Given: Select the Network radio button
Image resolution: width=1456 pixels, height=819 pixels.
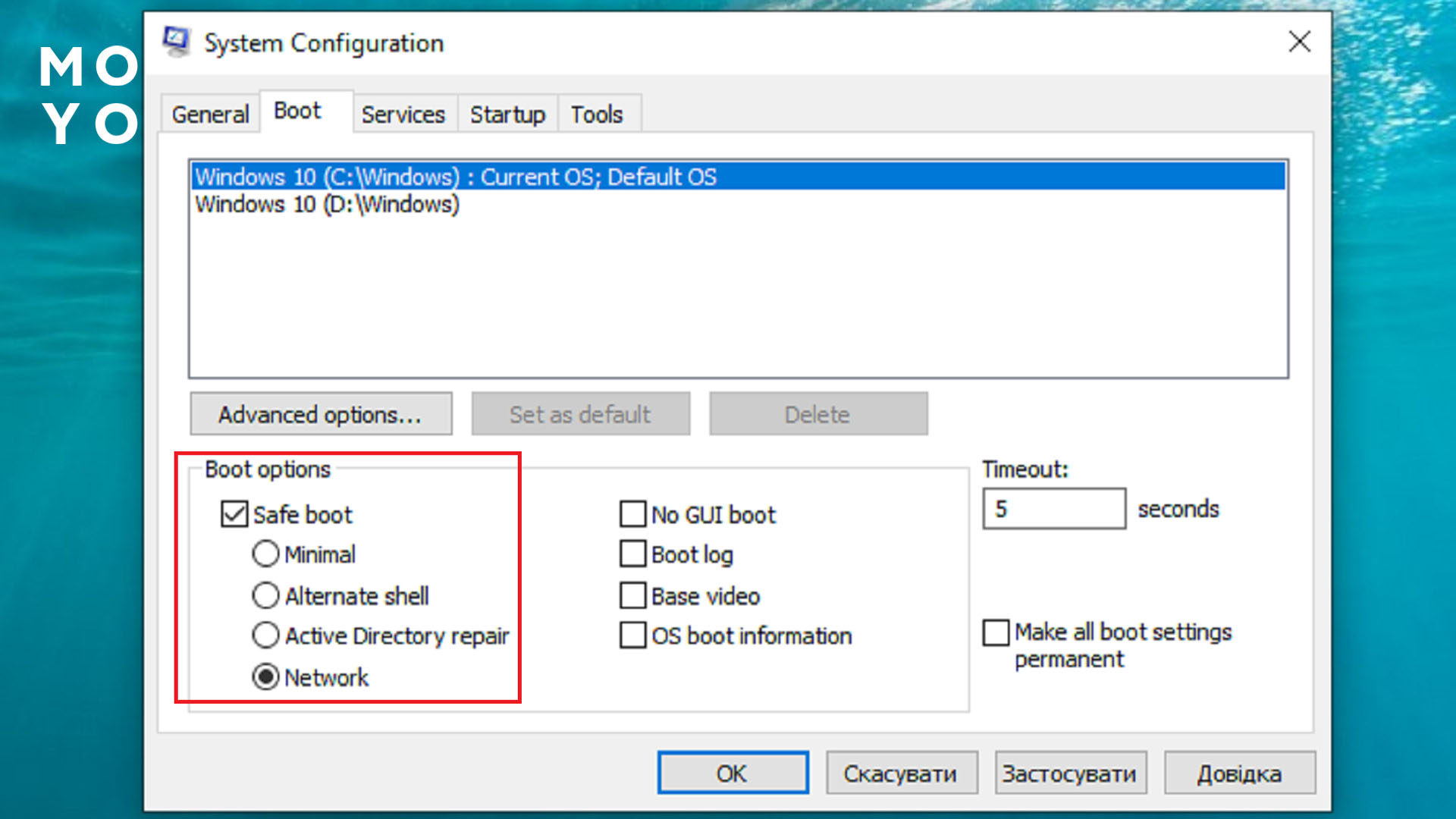Looking at the screenshot, I should pyautogui.click(x=265, y=677).
